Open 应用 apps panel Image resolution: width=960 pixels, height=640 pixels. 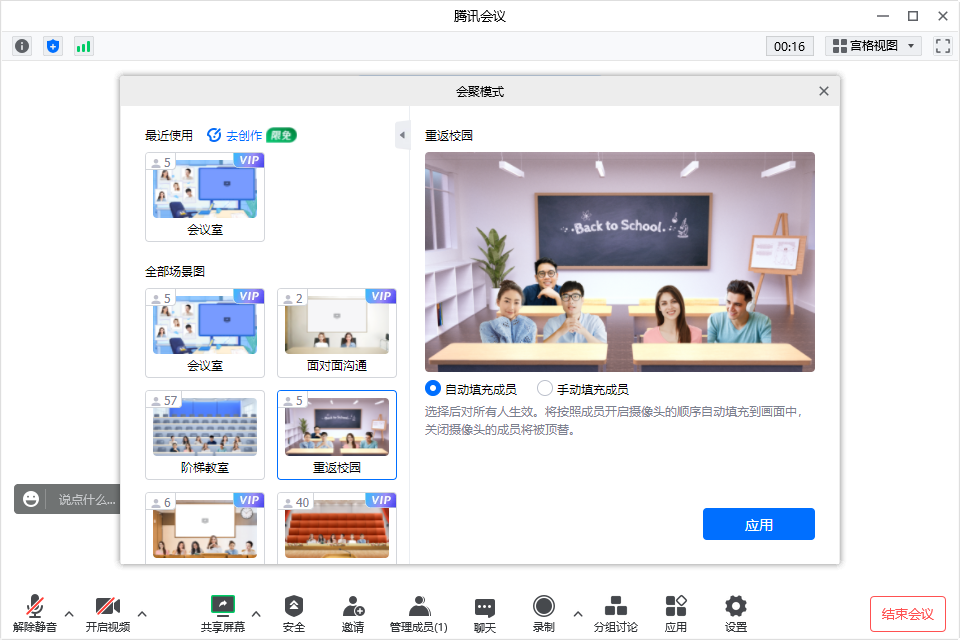tap(676, 614)
